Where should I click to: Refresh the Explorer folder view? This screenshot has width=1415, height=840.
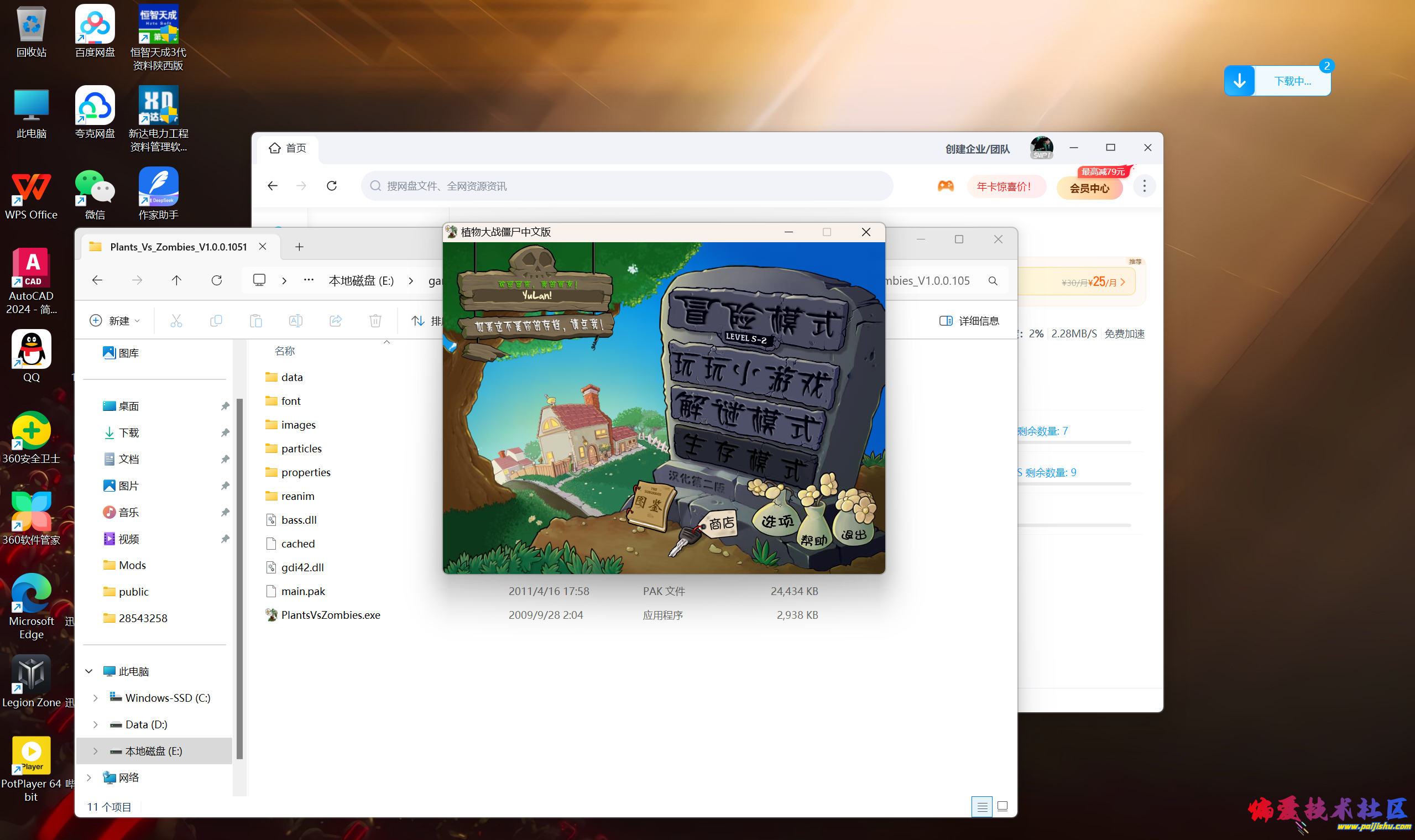pyautogui.click(x=217, y=280)
